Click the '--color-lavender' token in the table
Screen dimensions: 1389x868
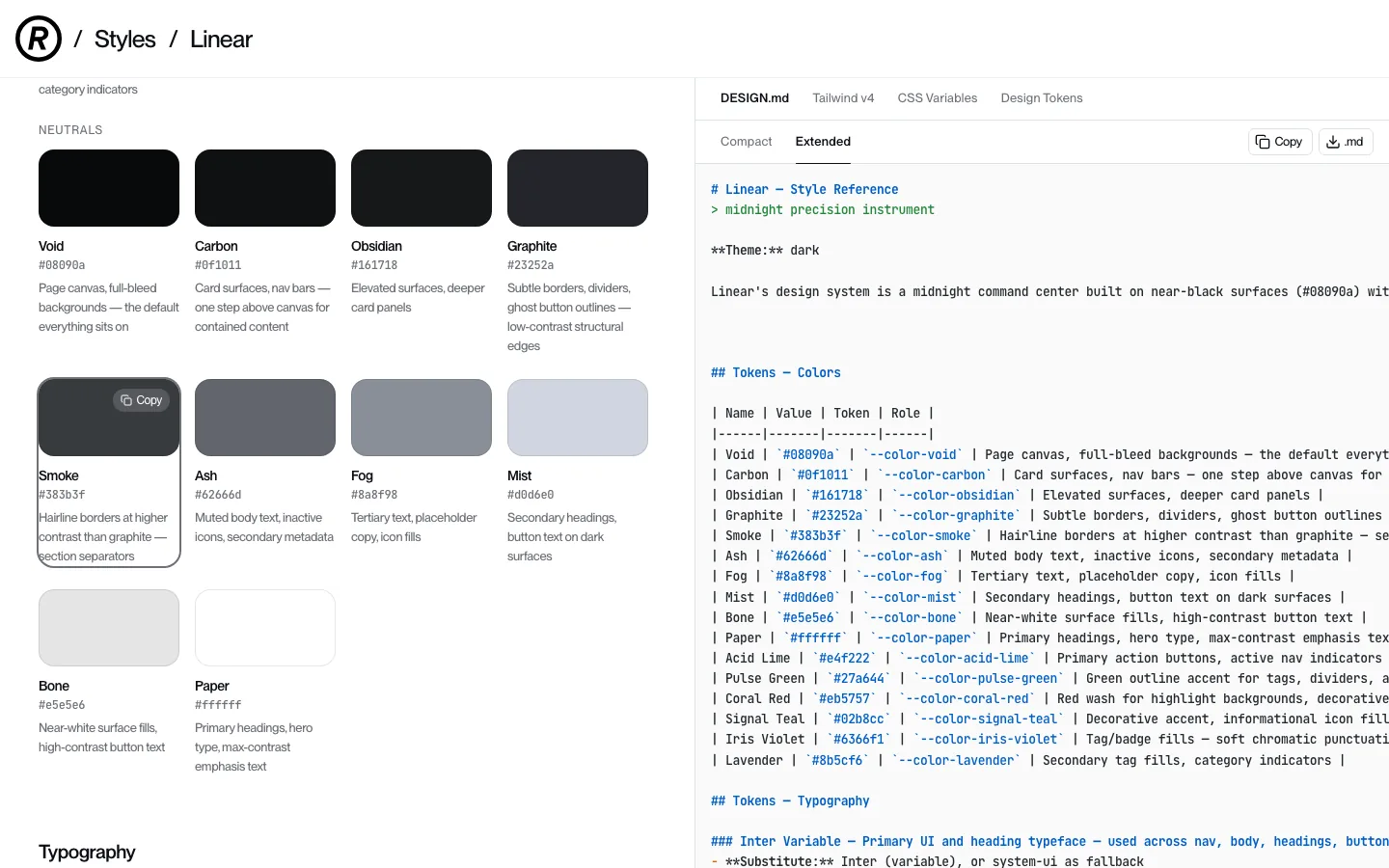[955, 761]
